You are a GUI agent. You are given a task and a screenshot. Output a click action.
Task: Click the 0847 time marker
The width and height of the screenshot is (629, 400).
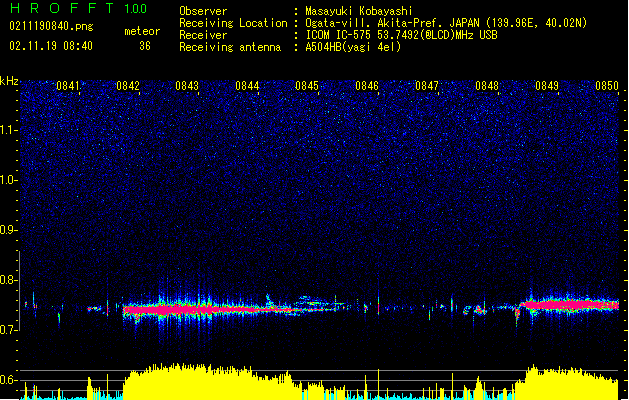pyautogui.click(x=427, y=86)
